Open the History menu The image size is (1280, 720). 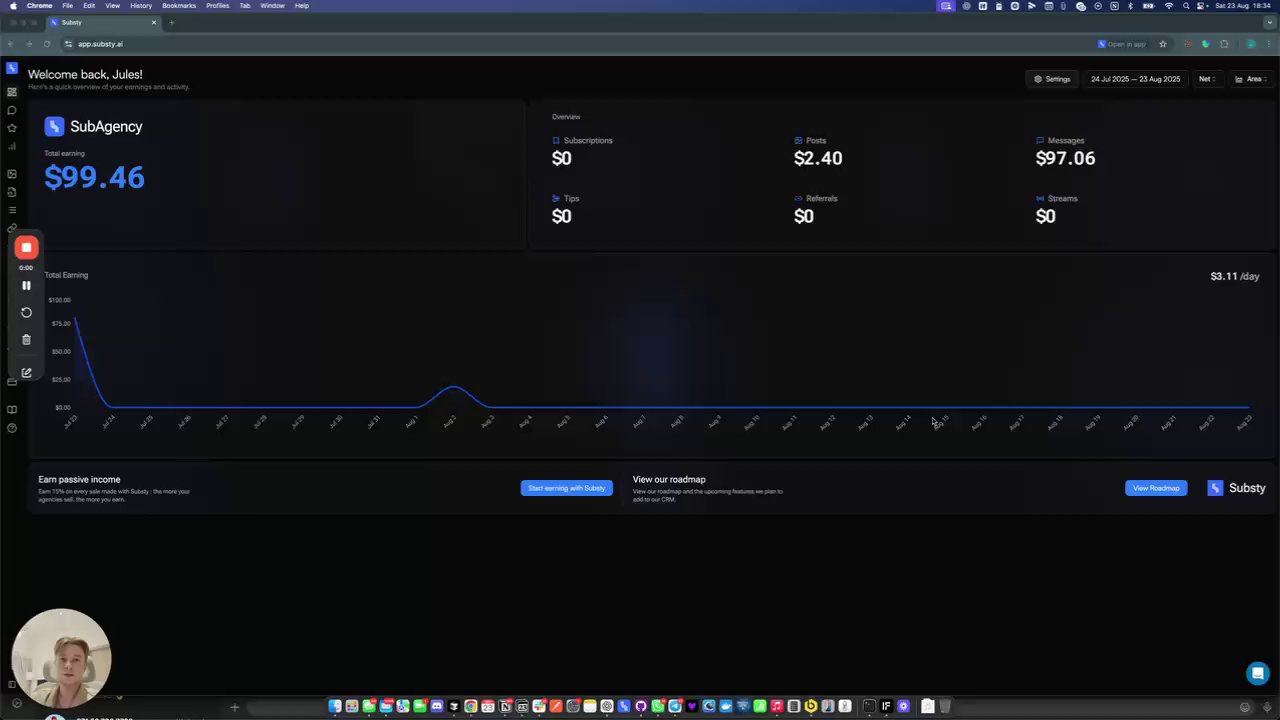(x=141, y=5)
